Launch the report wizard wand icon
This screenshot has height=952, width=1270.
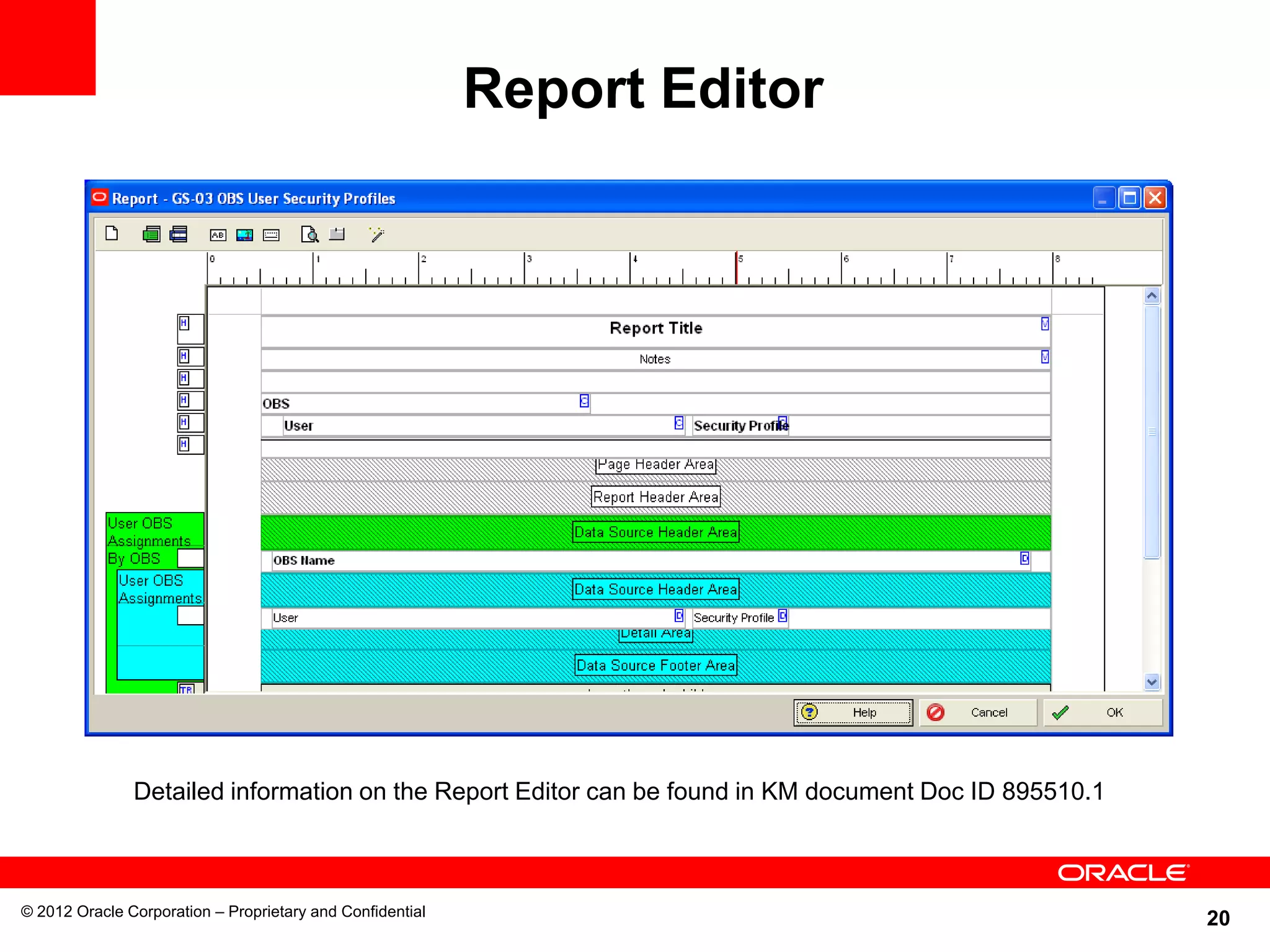pyautogui.click(x=376, y=234)
